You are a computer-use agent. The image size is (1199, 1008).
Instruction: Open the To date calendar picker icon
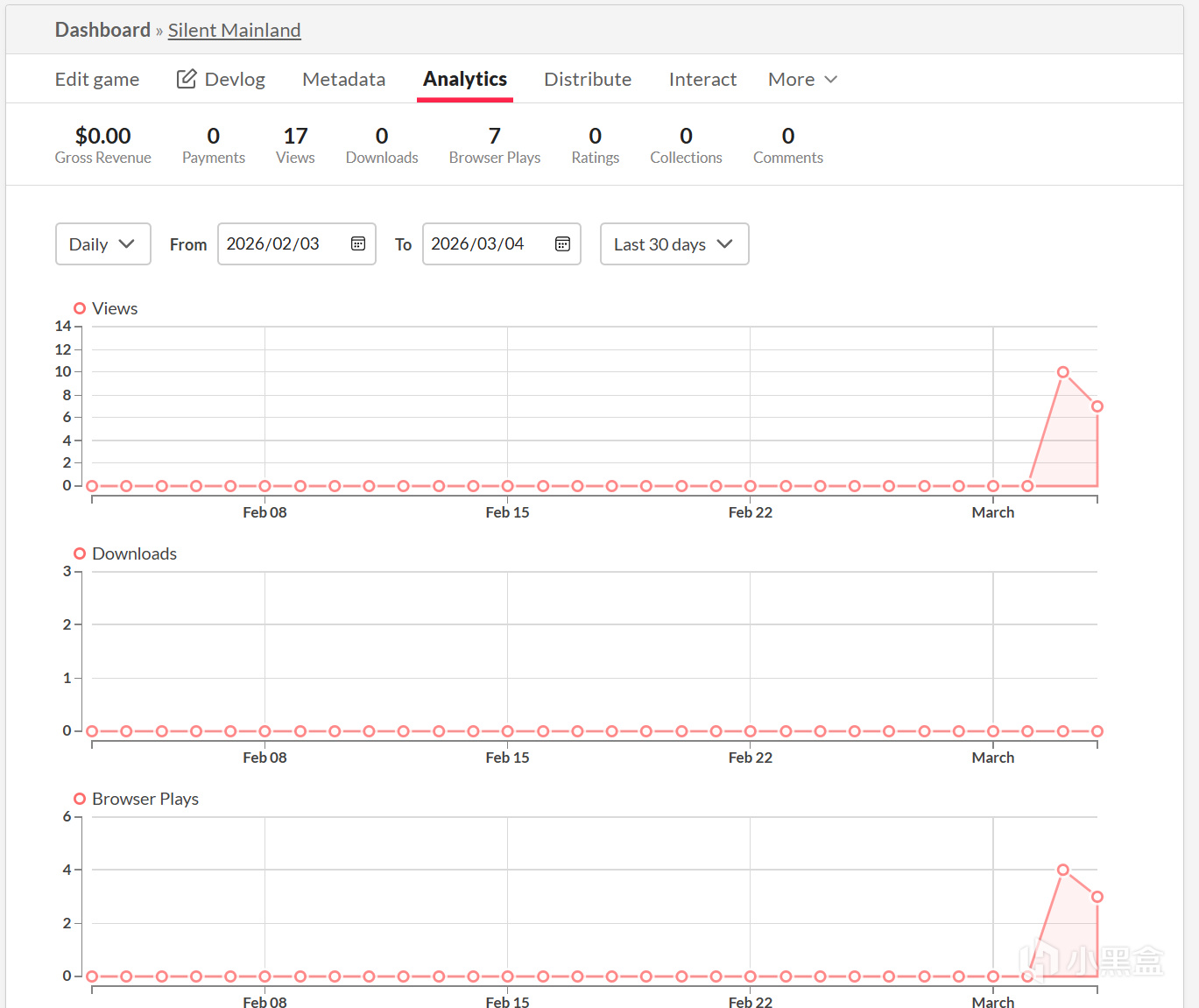[x=563, y=243]
